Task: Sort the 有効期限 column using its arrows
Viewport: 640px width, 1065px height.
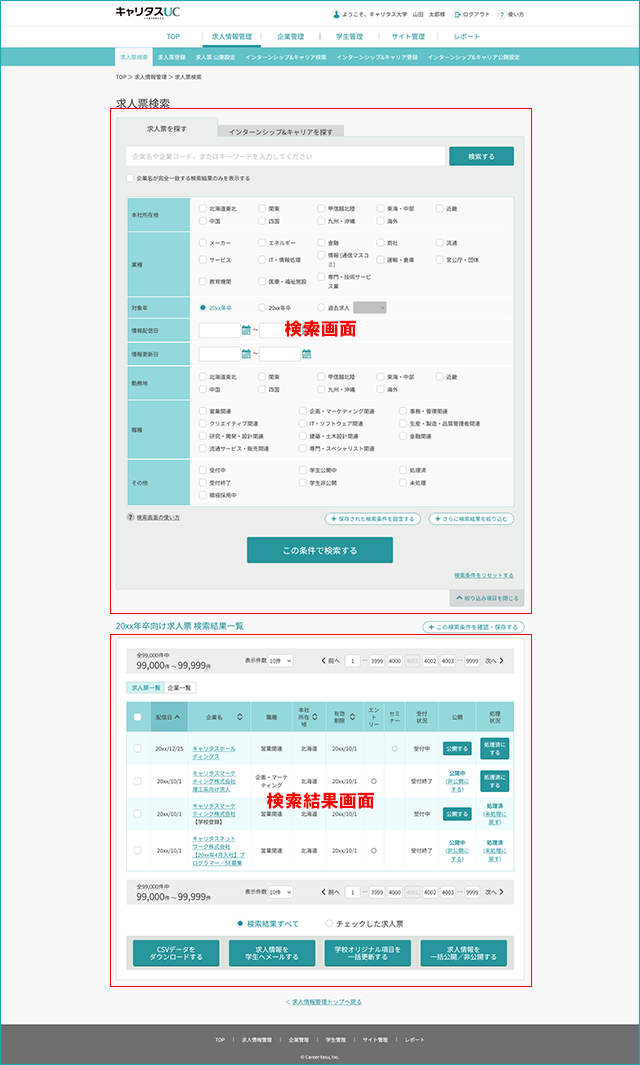Action: pos(354,717)
